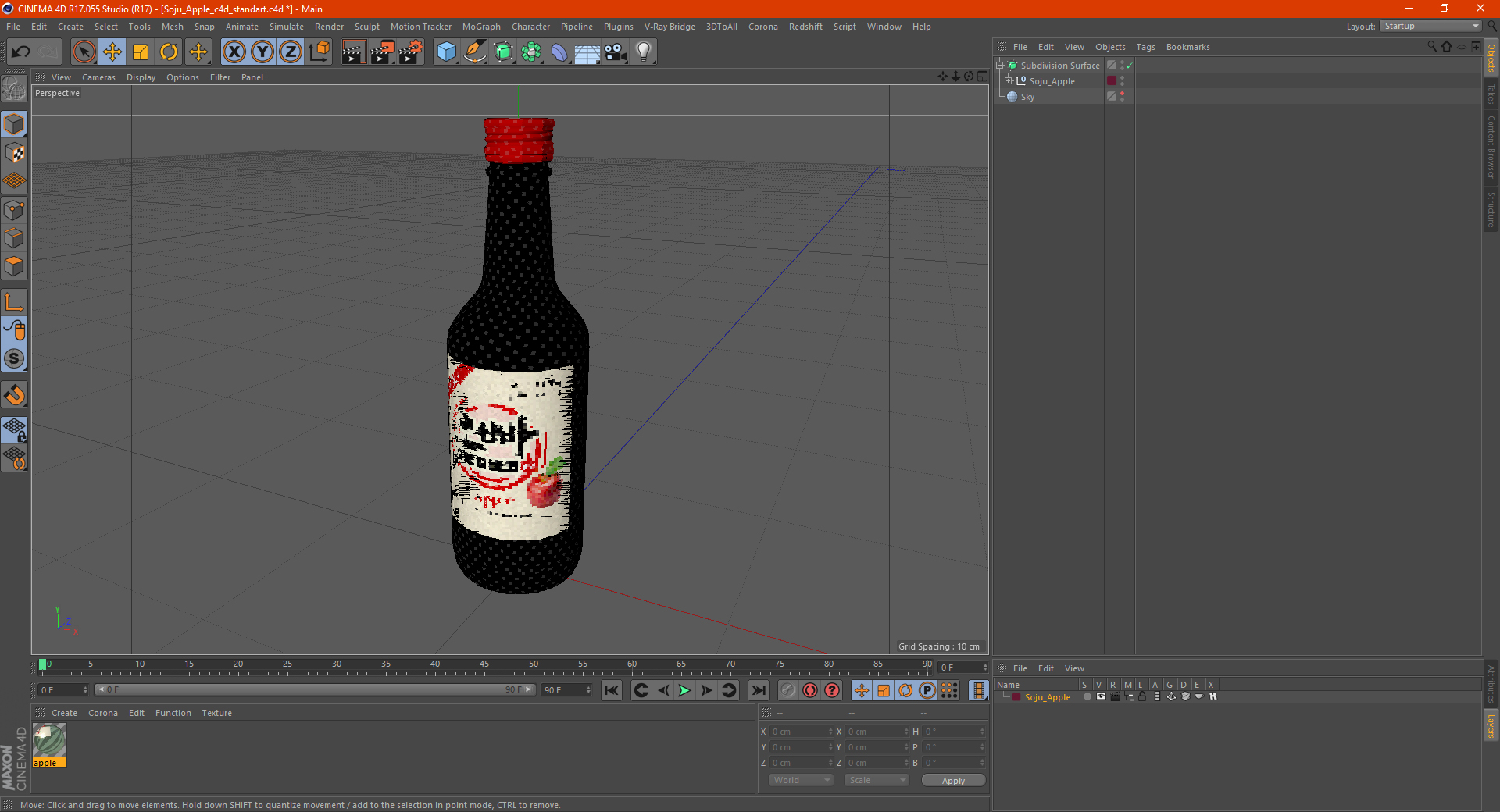Add a Subdivision Surface generator

[504, 52]
